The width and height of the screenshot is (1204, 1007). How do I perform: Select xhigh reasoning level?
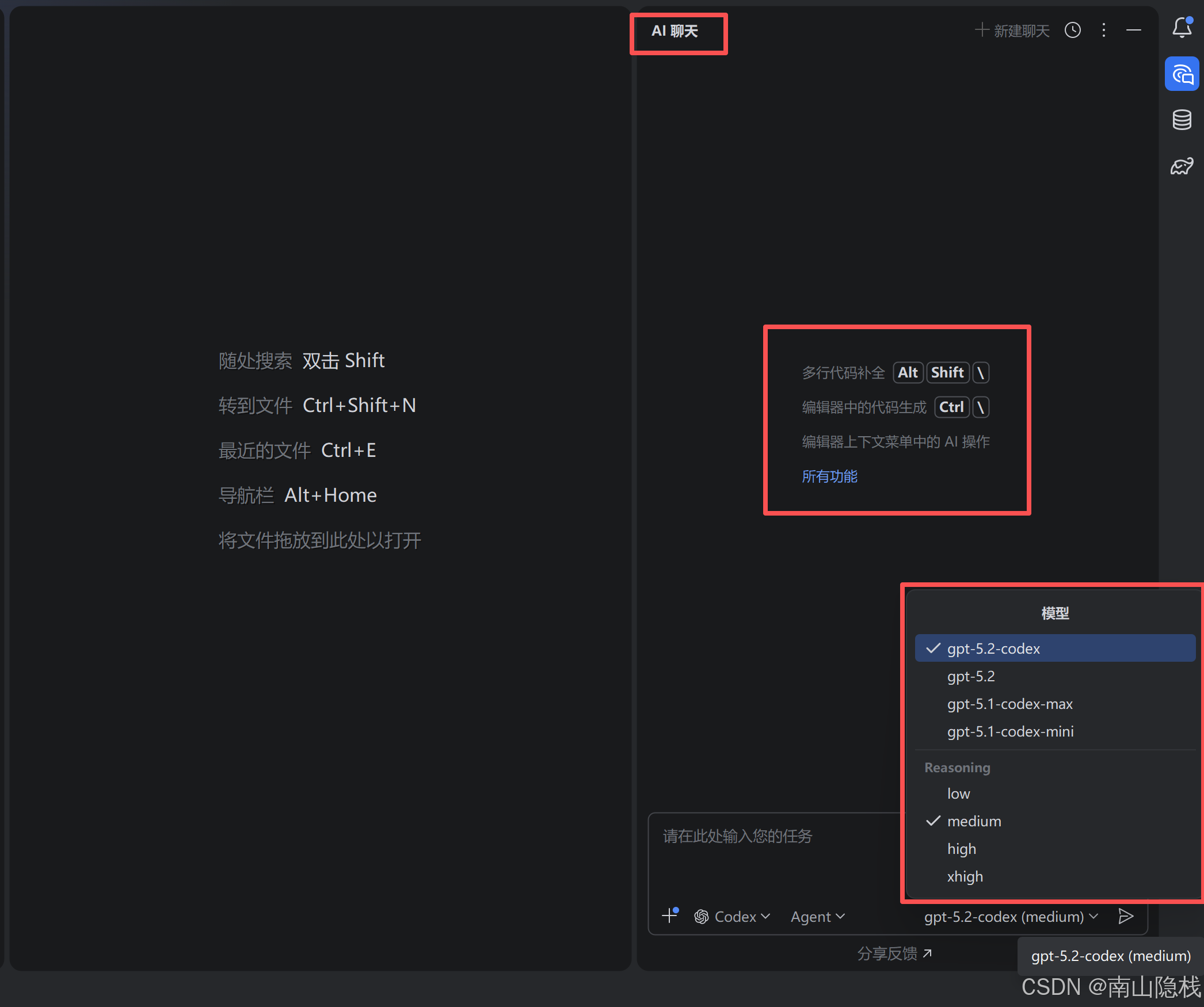[x=965, y=876]
